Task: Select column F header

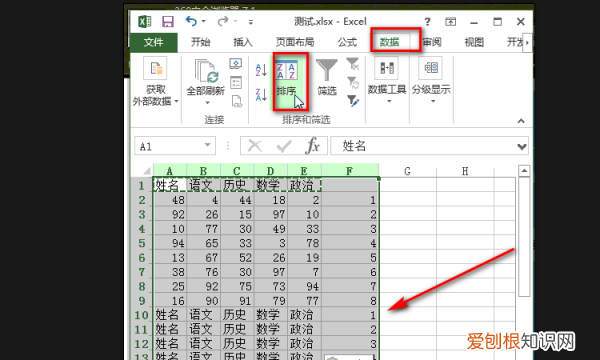Action: [x=350, y=171]
